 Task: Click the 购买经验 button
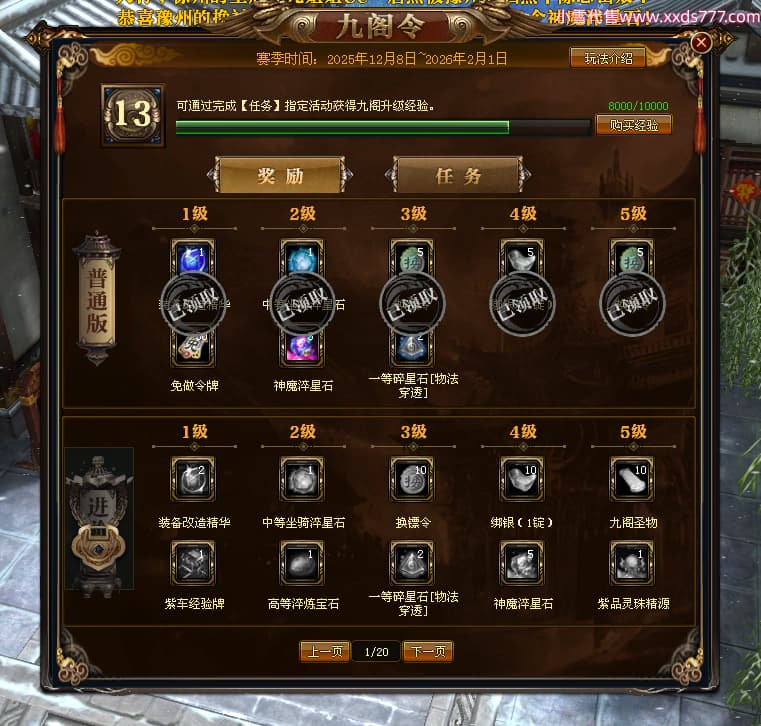pos(634,125)
